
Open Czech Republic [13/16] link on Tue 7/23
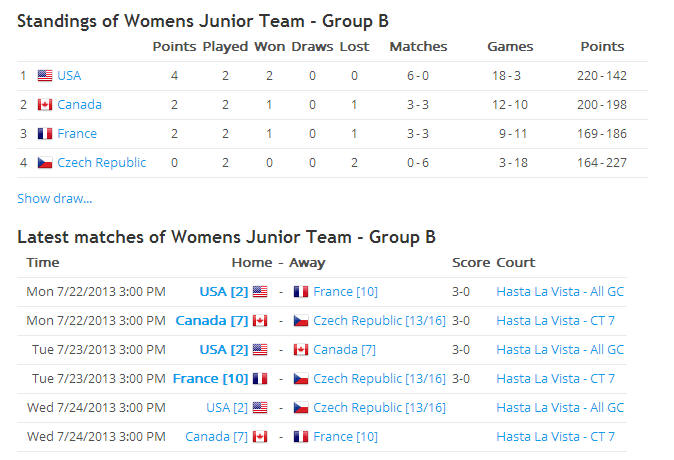380,379
